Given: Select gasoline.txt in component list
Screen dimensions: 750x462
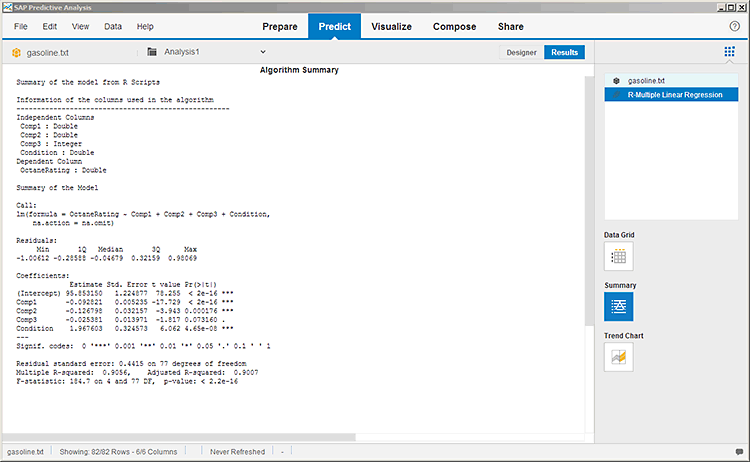Looking at the screenshot, I should pos(671,81).
